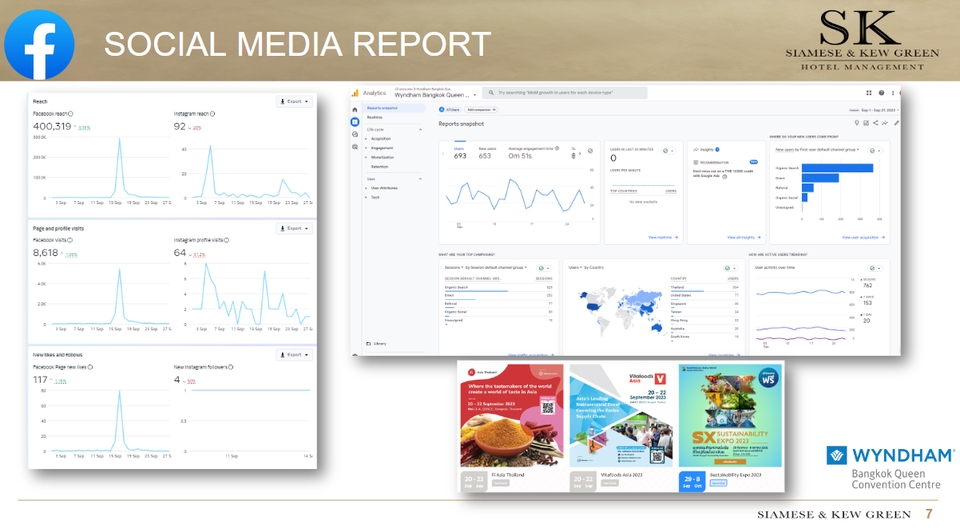Viewport: 960px width, 532px height.
Task: Select the New users metric tab
Action: (487, 153)
